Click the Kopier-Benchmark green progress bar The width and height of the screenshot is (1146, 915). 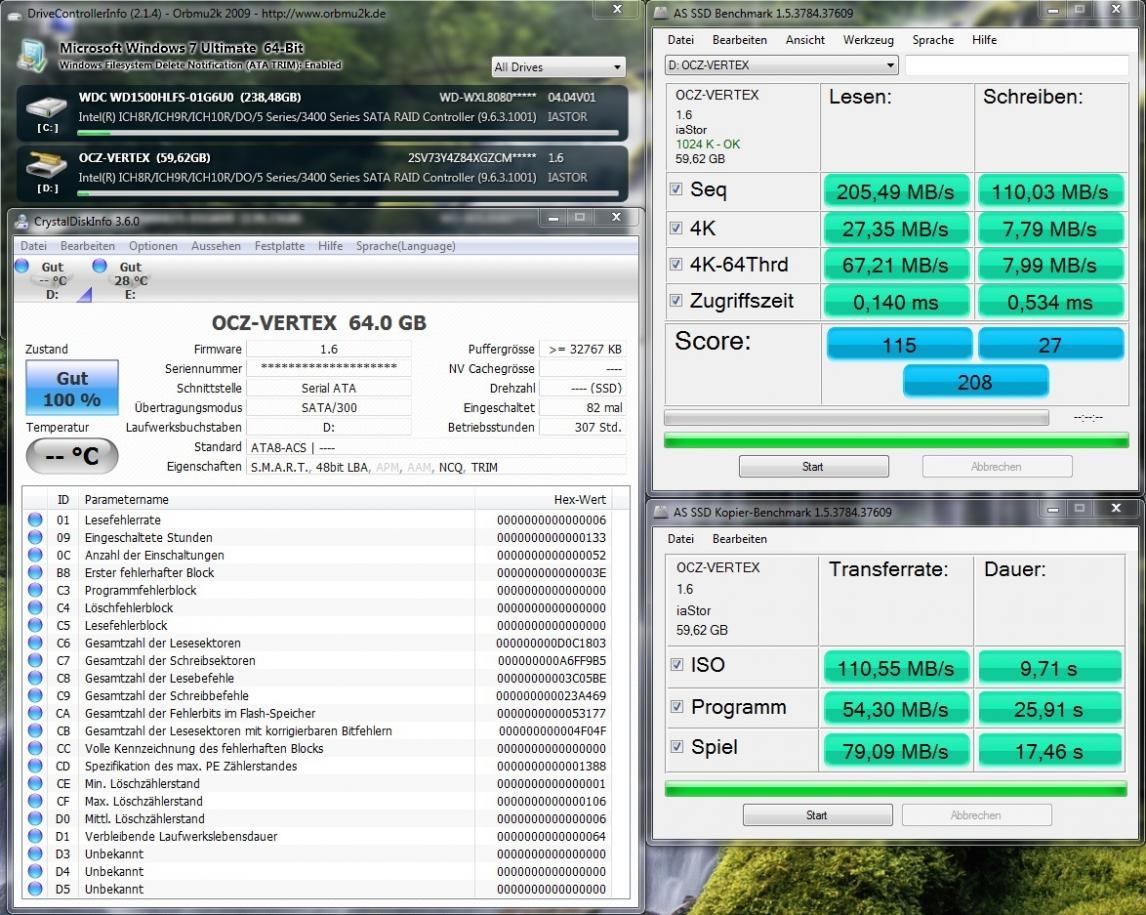895,789
